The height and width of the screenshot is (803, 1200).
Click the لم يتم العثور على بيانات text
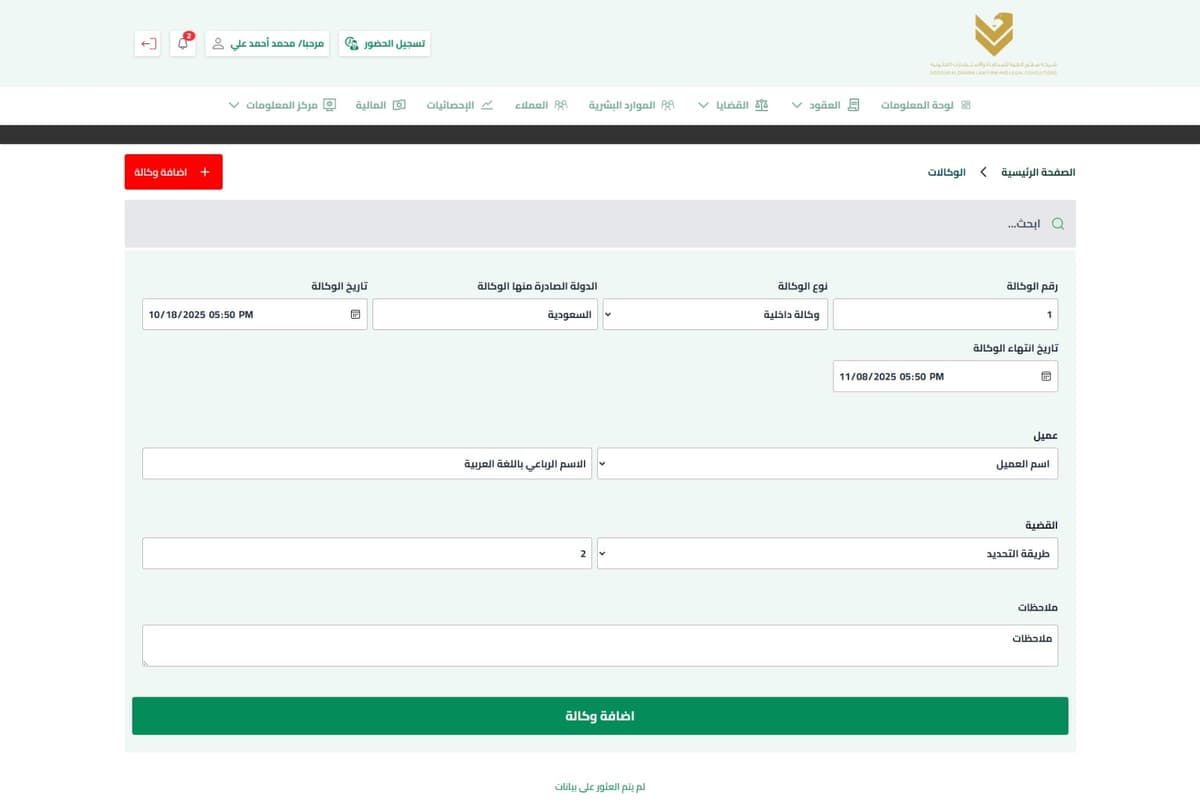pyautogui.click(x=600, y=787)
